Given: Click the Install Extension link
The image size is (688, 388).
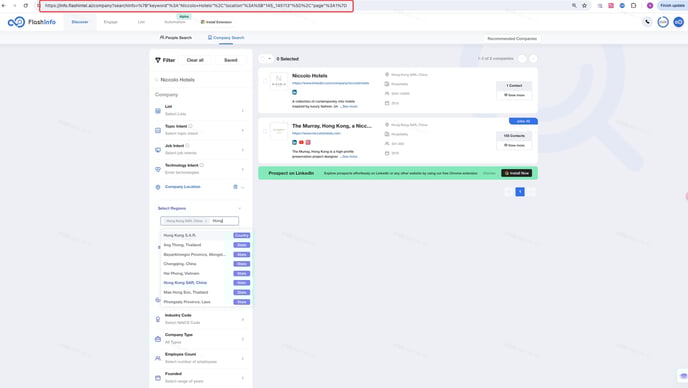Looking at the screenshot, I should tap(216, 22).
